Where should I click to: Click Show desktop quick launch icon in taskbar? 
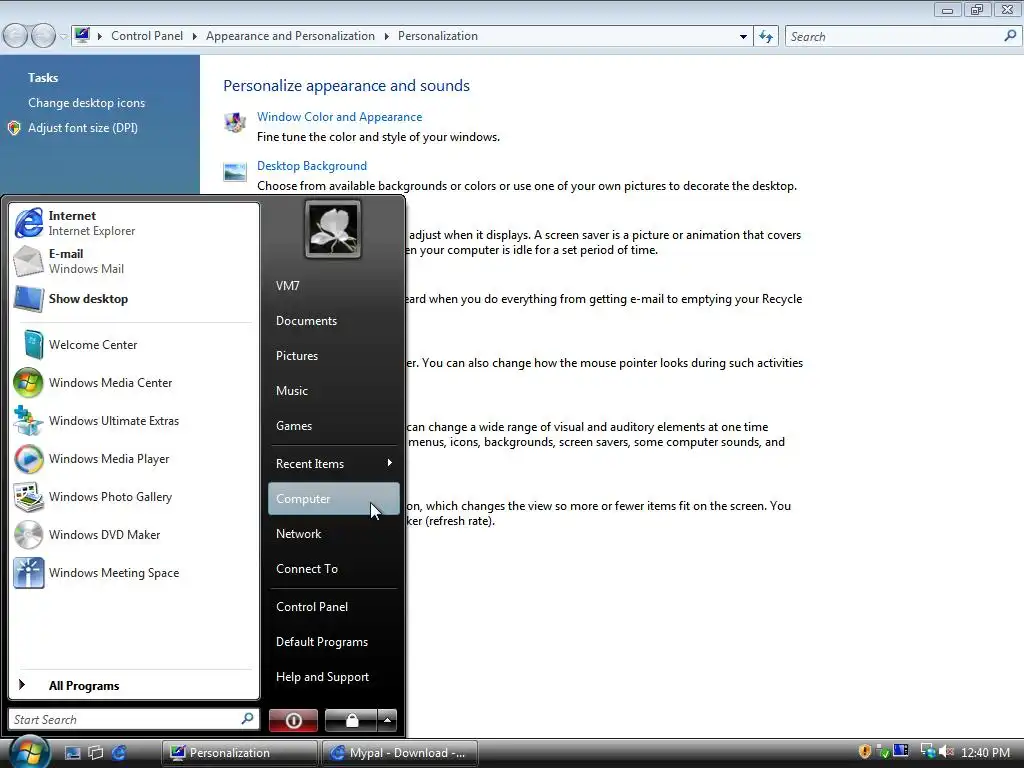pyautogui.click(x=72, y=753)
